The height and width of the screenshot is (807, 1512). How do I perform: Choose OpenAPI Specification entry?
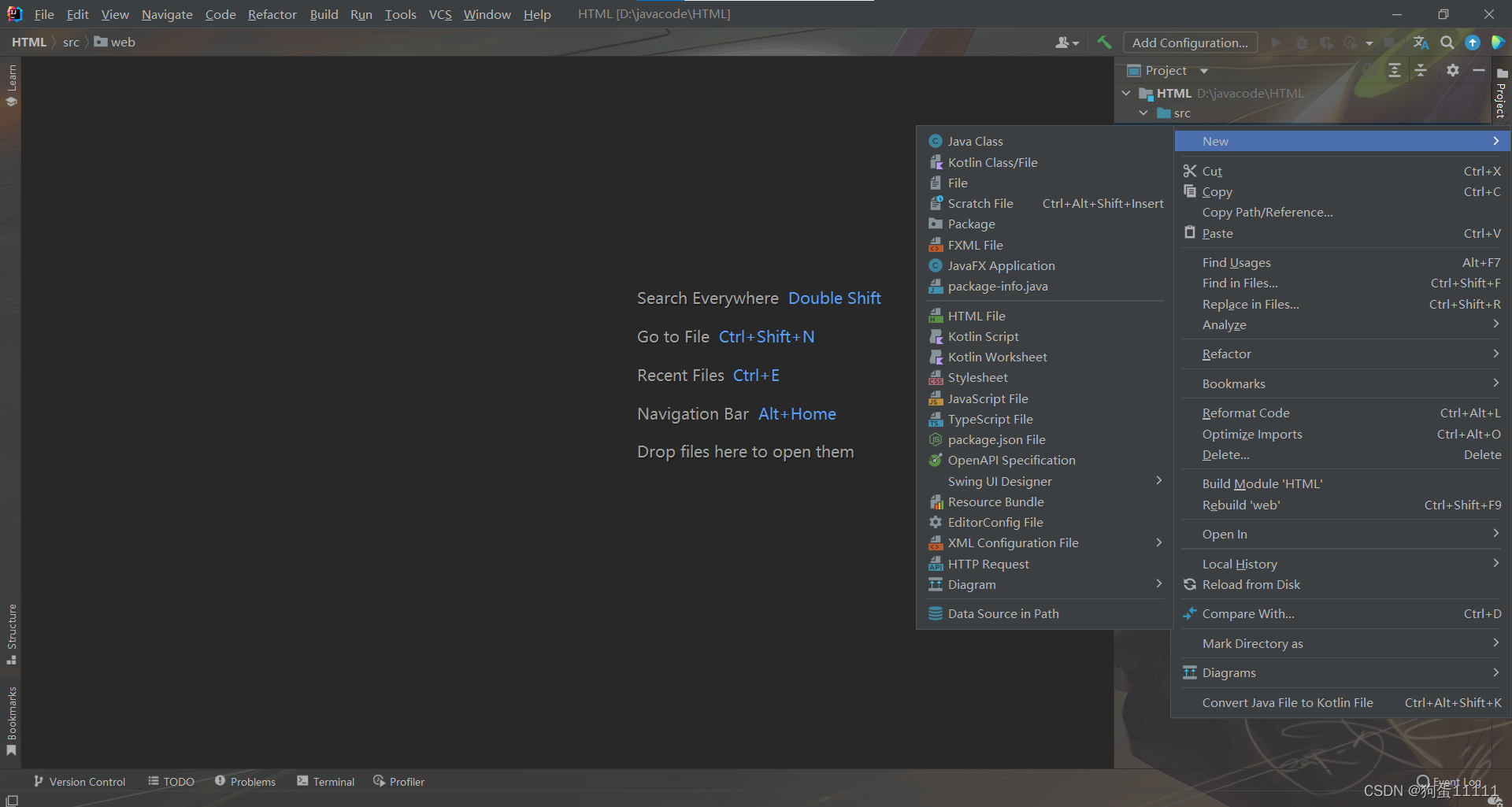(x=1045, y=460)
